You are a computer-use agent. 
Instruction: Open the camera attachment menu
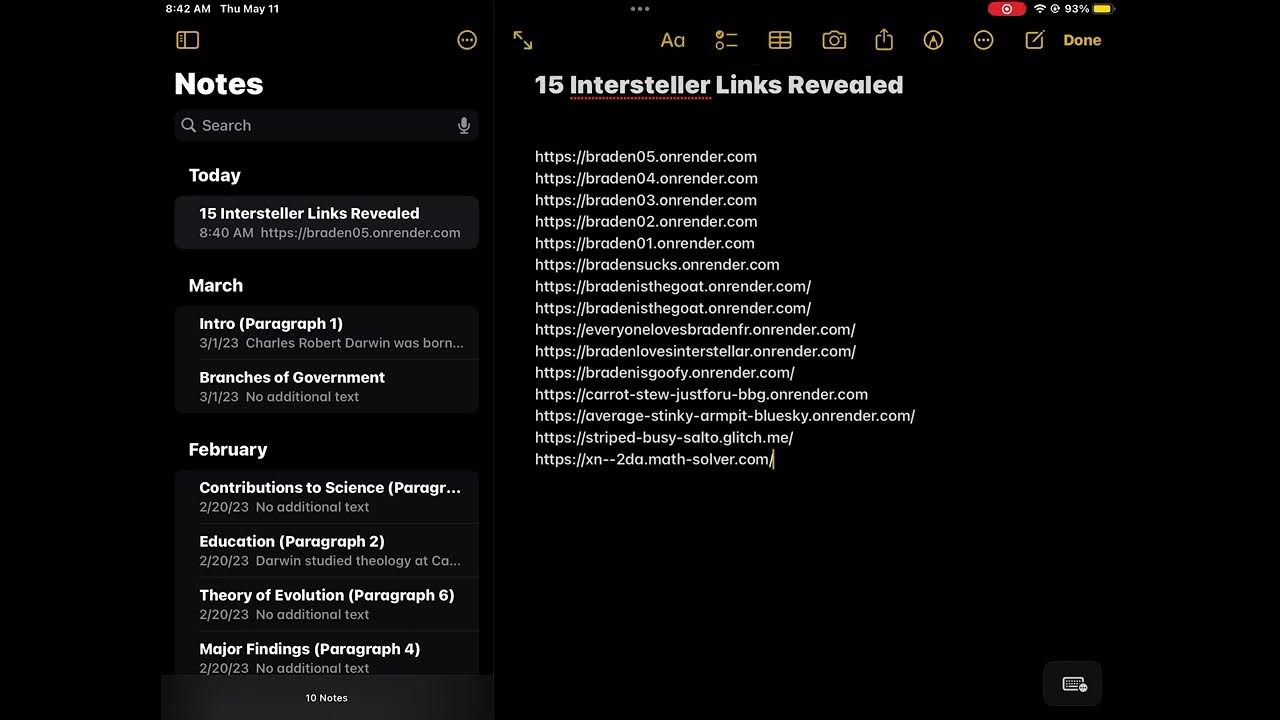click(834, 40)
